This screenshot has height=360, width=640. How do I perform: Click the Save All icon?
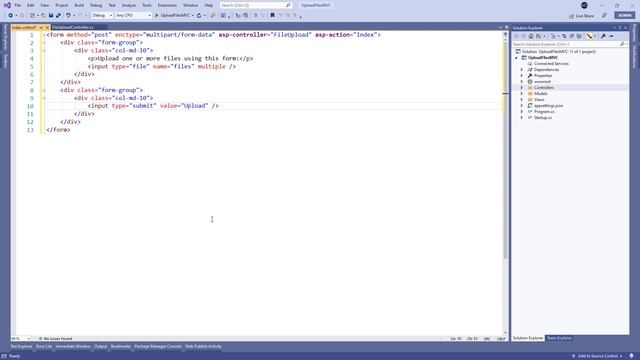click(x=58, y=16)
